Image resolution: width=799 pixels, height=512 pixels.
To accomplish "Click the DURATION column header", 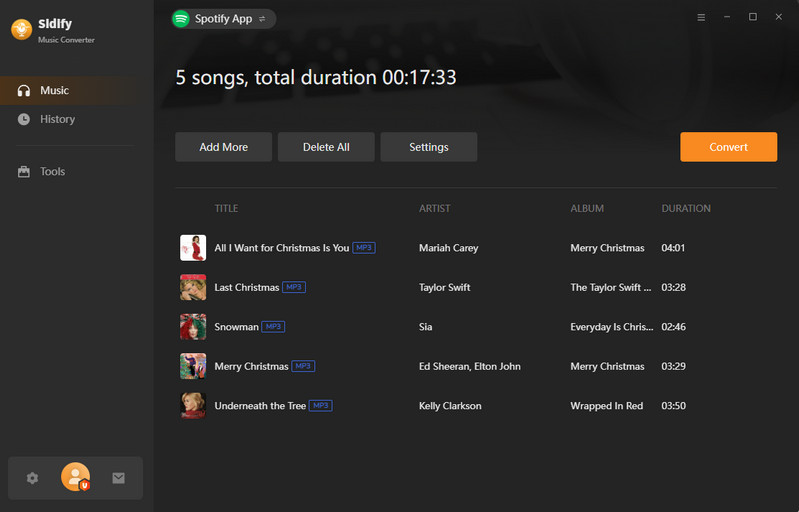I will [x=686, y=208].
